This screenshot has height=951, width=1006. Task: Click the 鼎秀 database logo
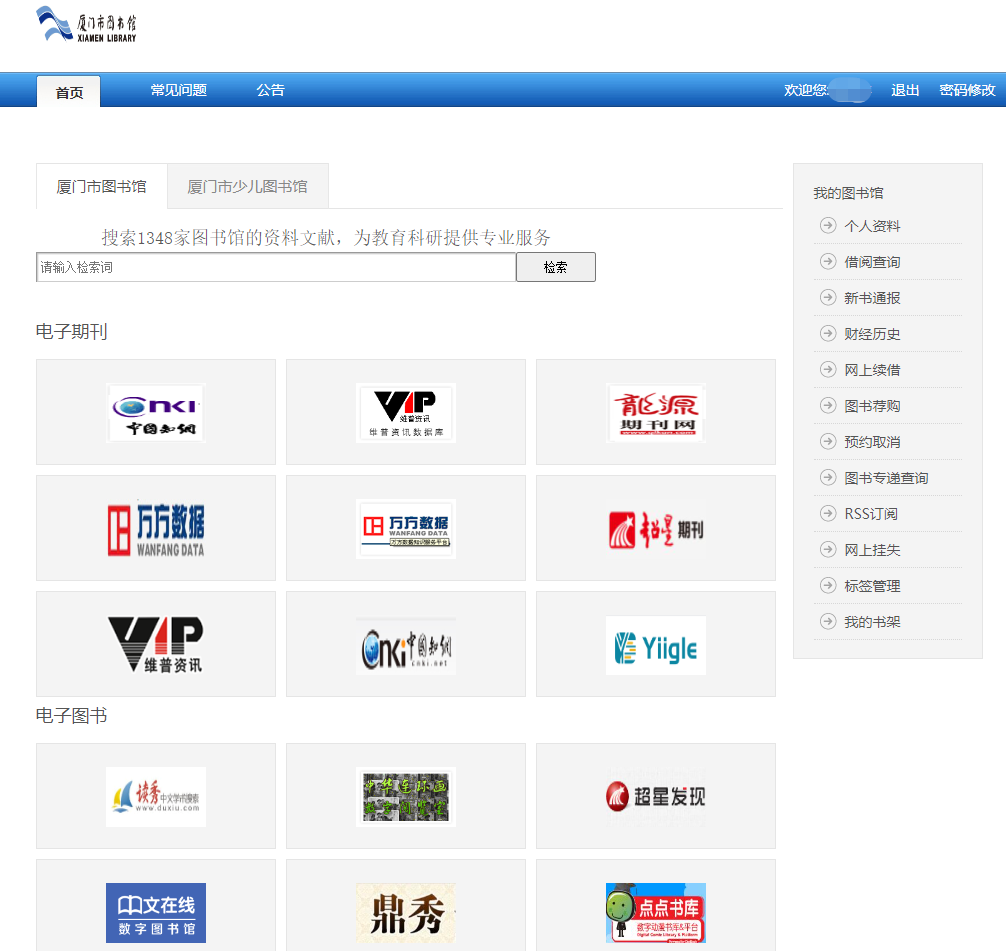[406, 912]
